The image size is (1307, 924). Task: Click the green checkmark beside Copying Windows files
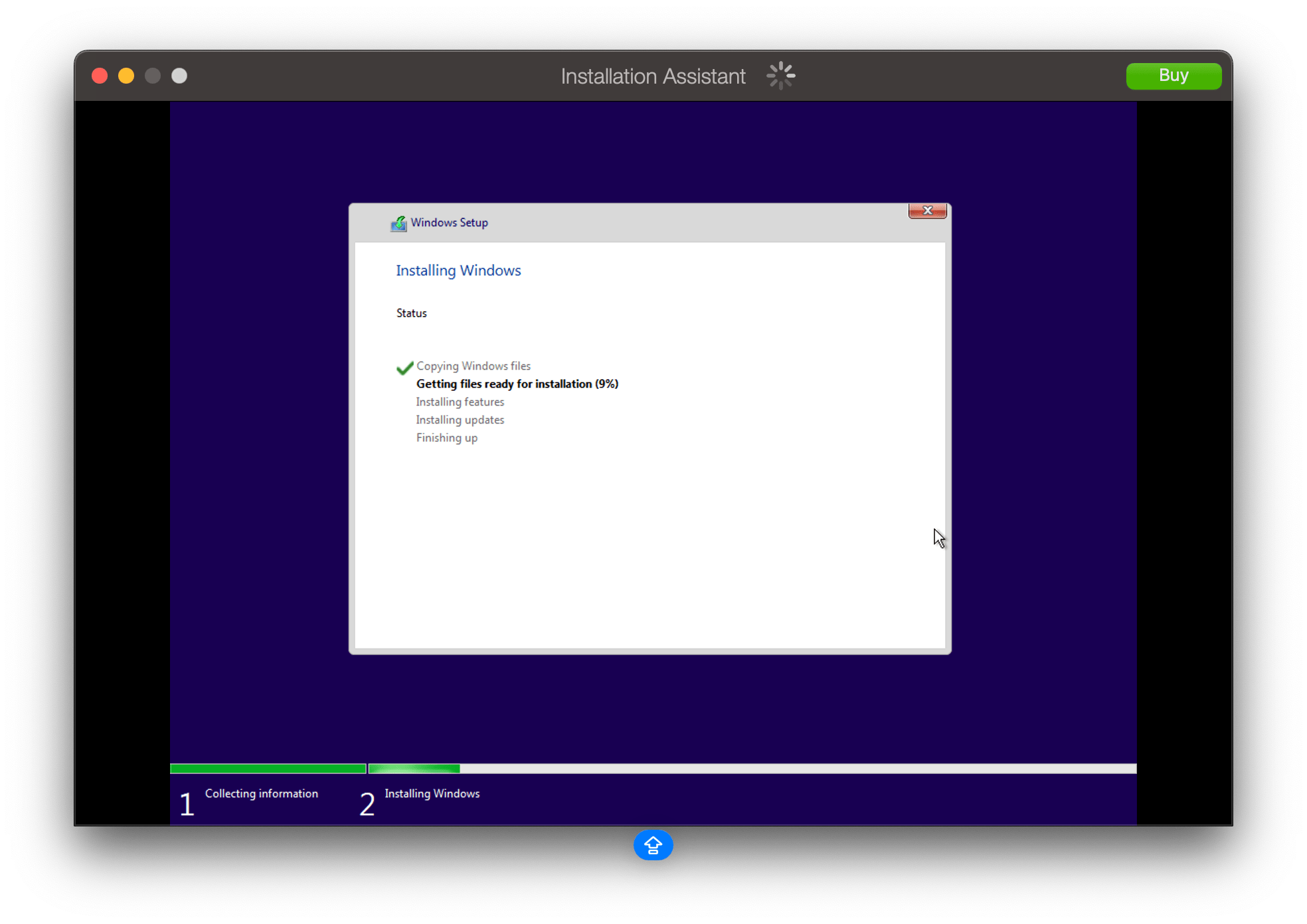[404, 368]
